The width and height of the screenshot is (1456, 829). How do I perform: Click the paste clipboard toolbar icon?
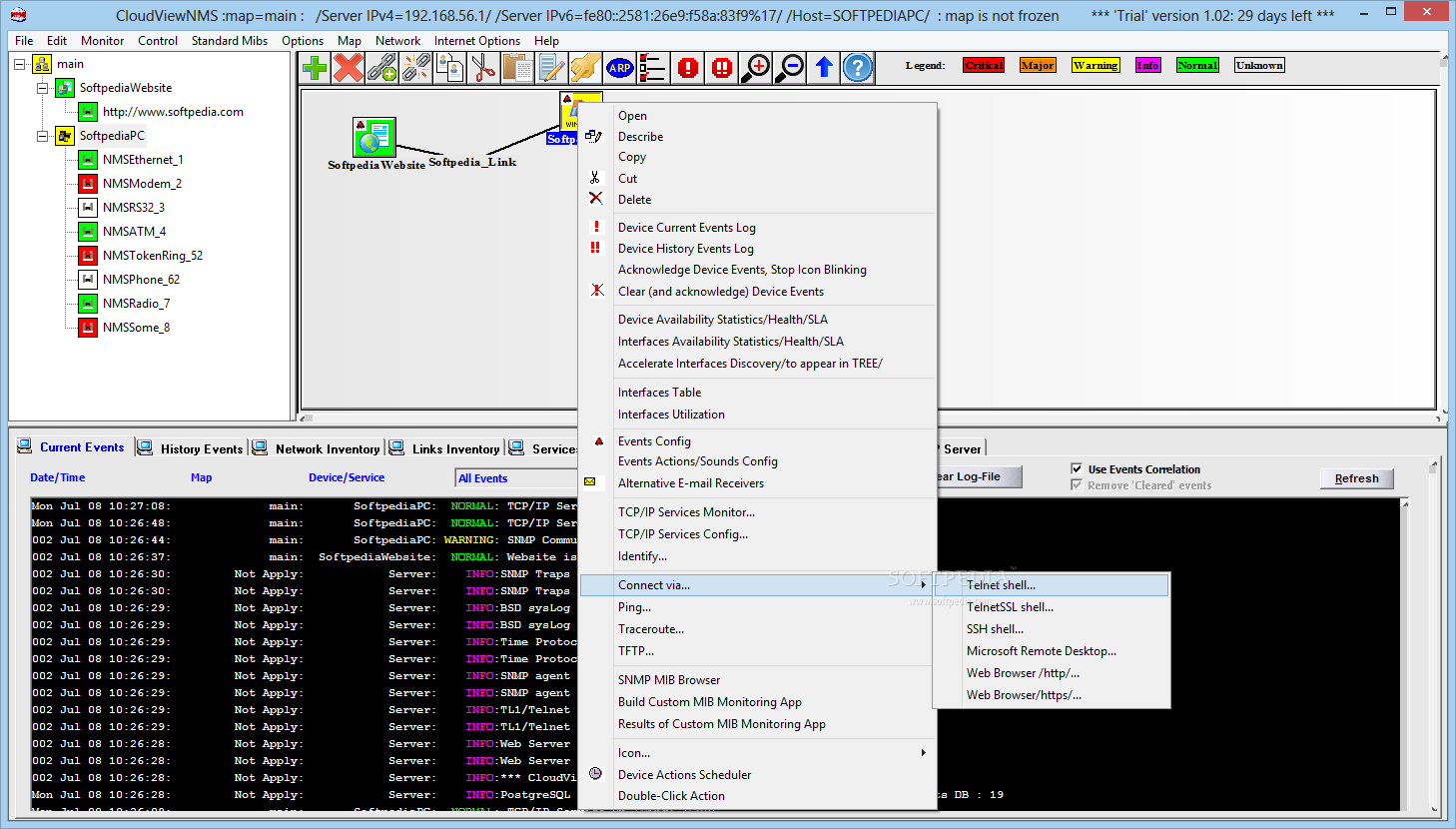(518, 68)
